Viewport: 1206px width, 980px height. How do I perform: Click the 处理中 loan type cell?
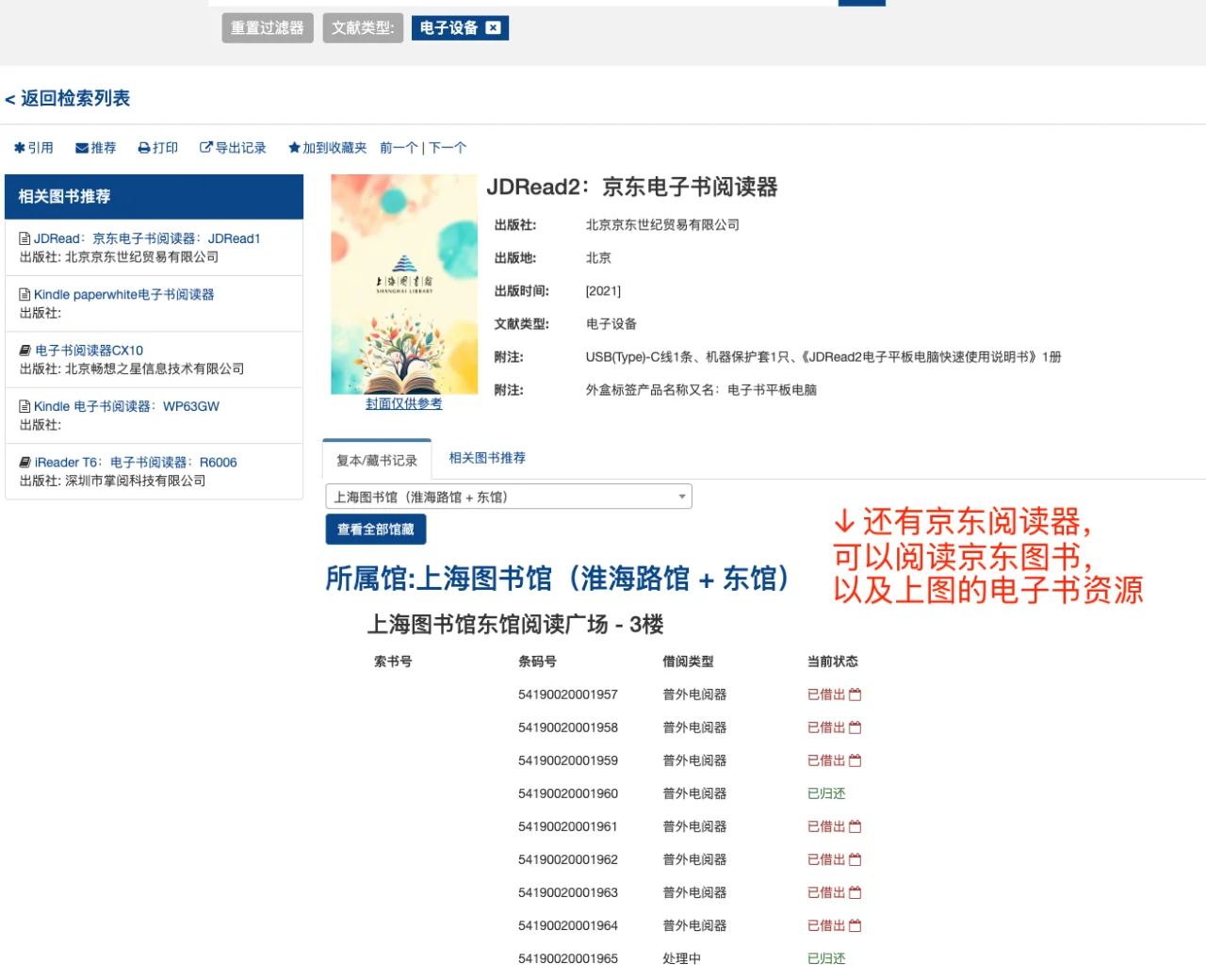pyautogui.click(x=682, y=958)
